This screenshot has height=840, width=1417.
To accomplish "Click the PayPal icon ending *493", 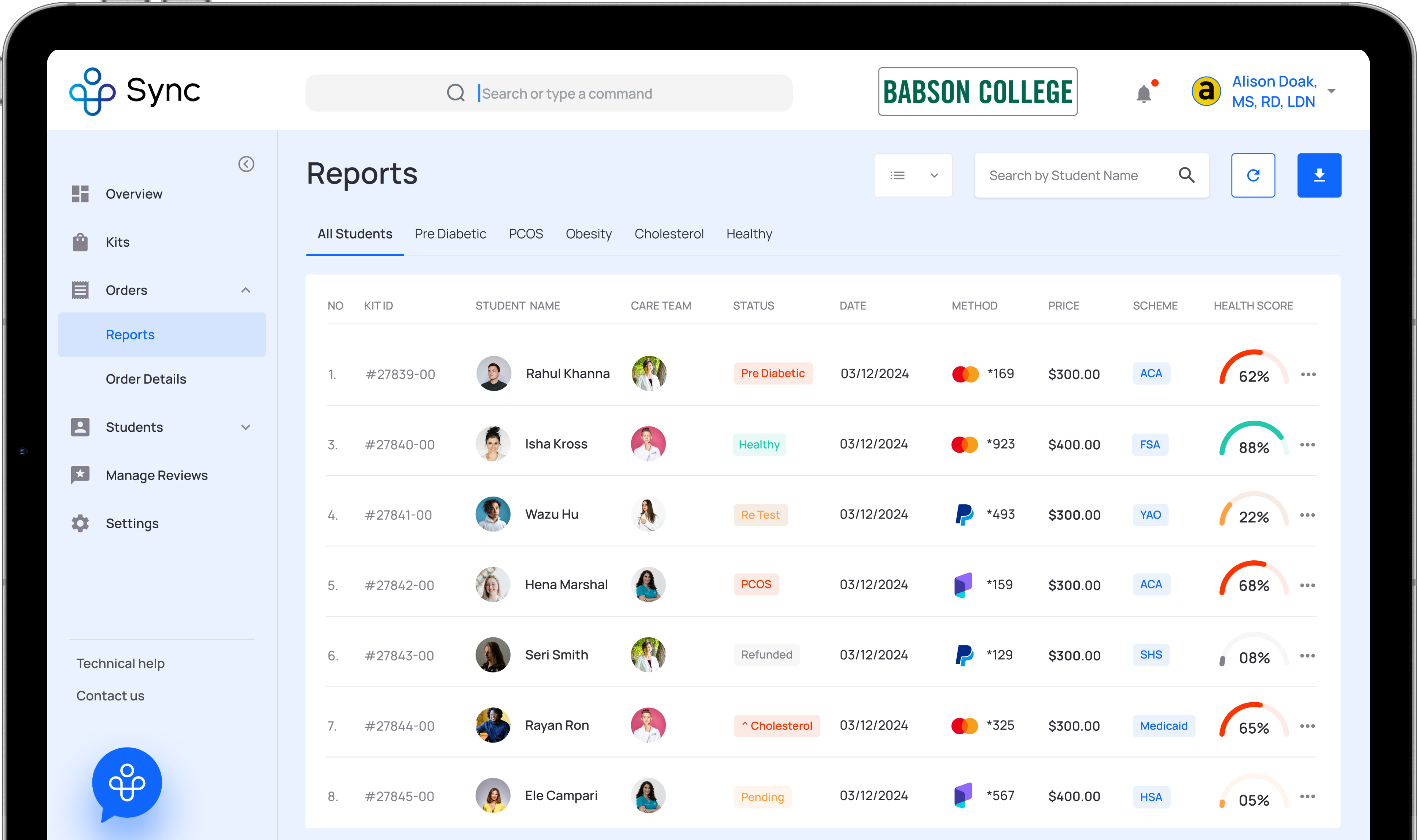I will point(964,515).
